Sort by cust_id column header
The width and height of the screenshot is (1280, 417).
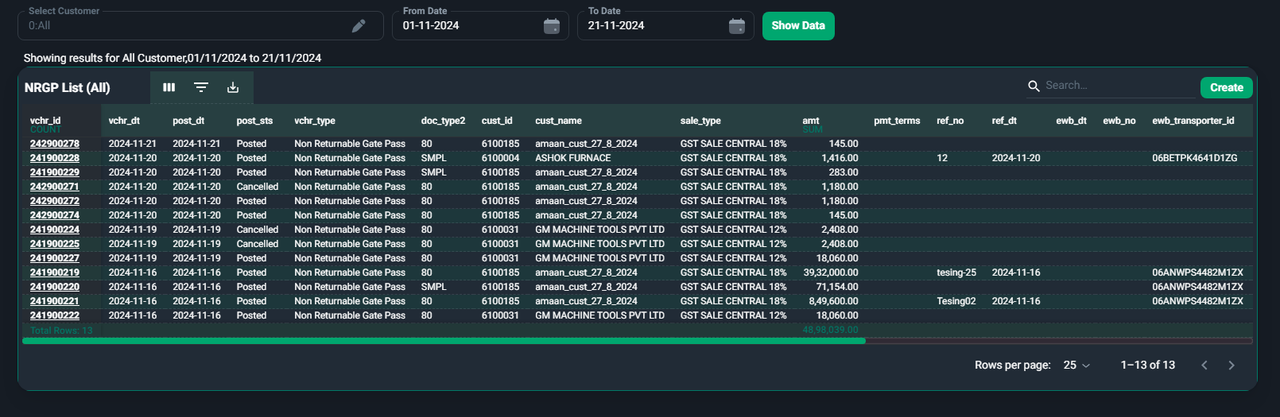coord(497,121)
